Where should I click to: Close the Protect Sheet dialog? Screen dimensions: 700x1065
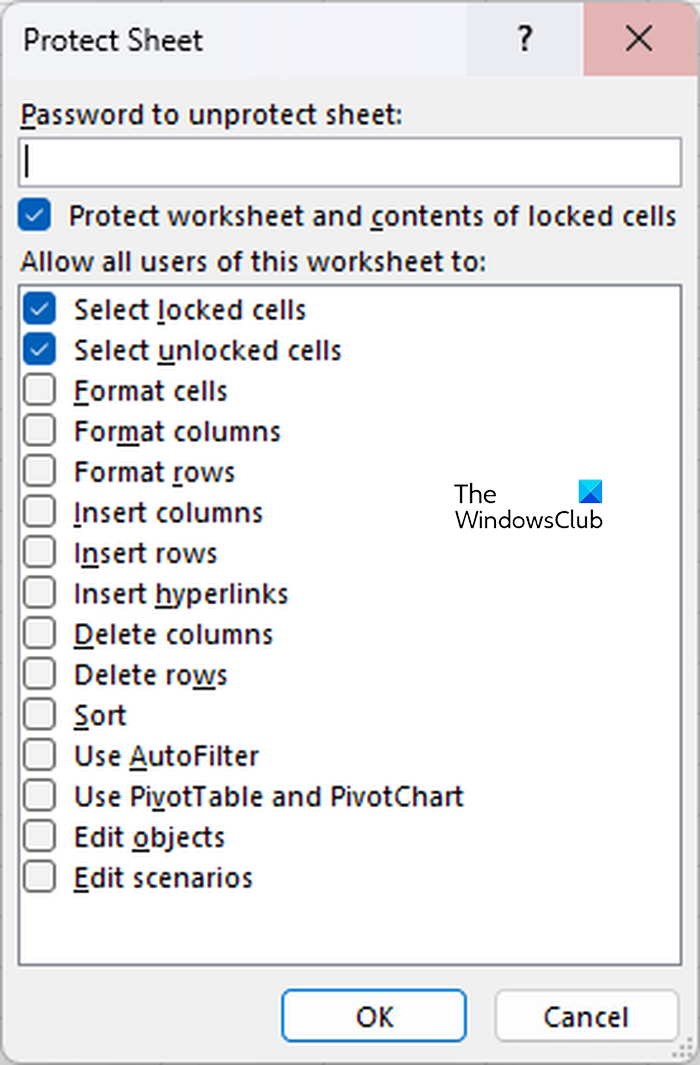point(640,39)
